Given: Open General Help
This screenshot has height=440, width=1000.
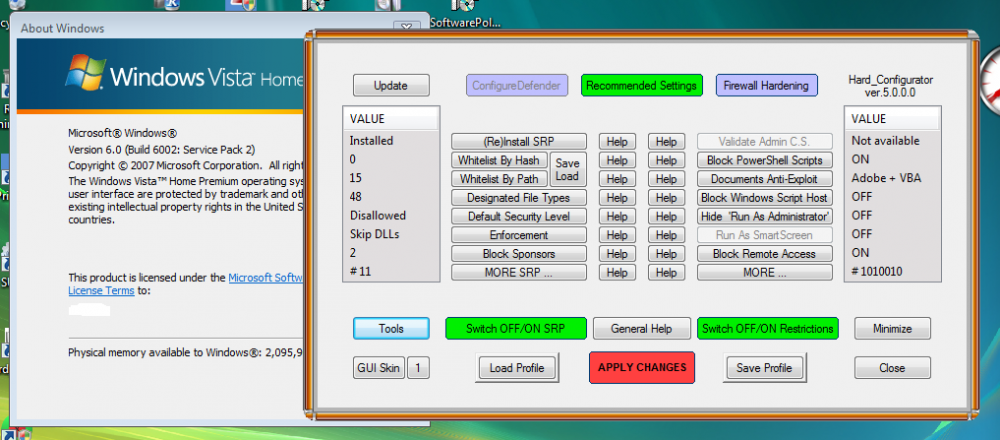Looking at the screenshot, I should (x=640, y=328).
